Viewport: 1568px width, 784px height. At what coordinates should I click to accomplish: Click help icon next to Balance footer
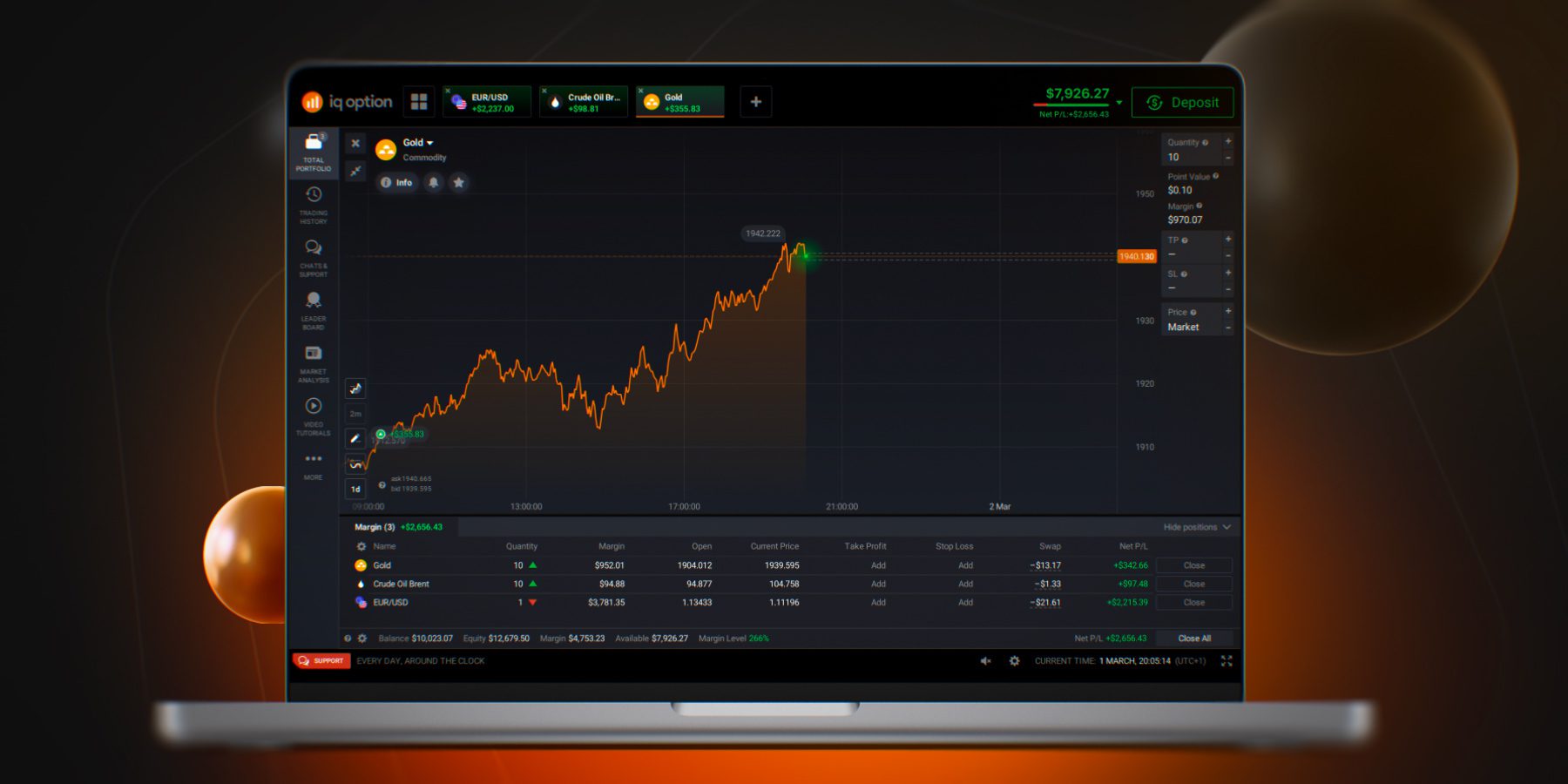tap(348, 639)
